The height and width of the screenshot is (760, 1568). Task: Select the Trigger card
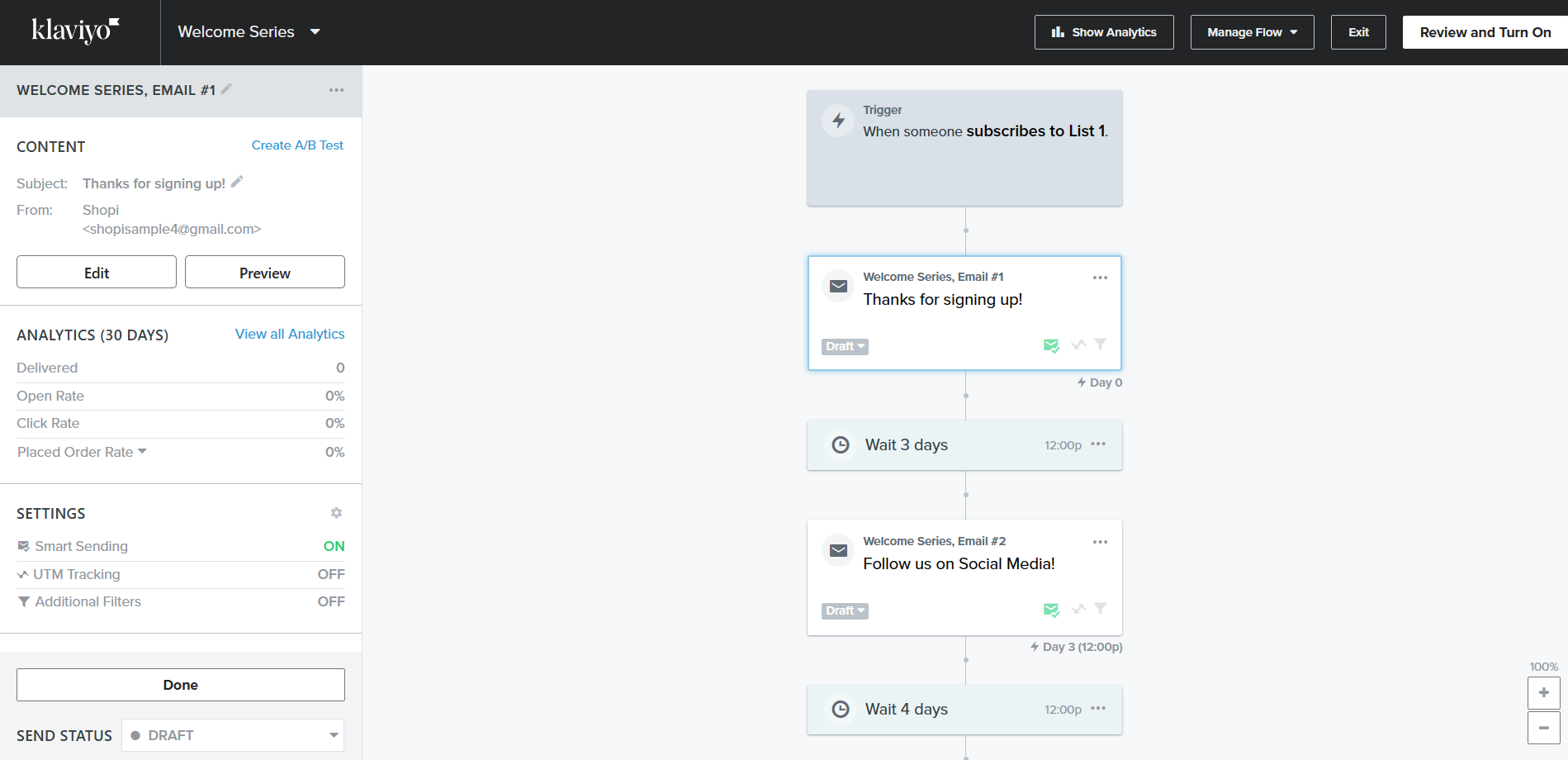click(964, 148)
